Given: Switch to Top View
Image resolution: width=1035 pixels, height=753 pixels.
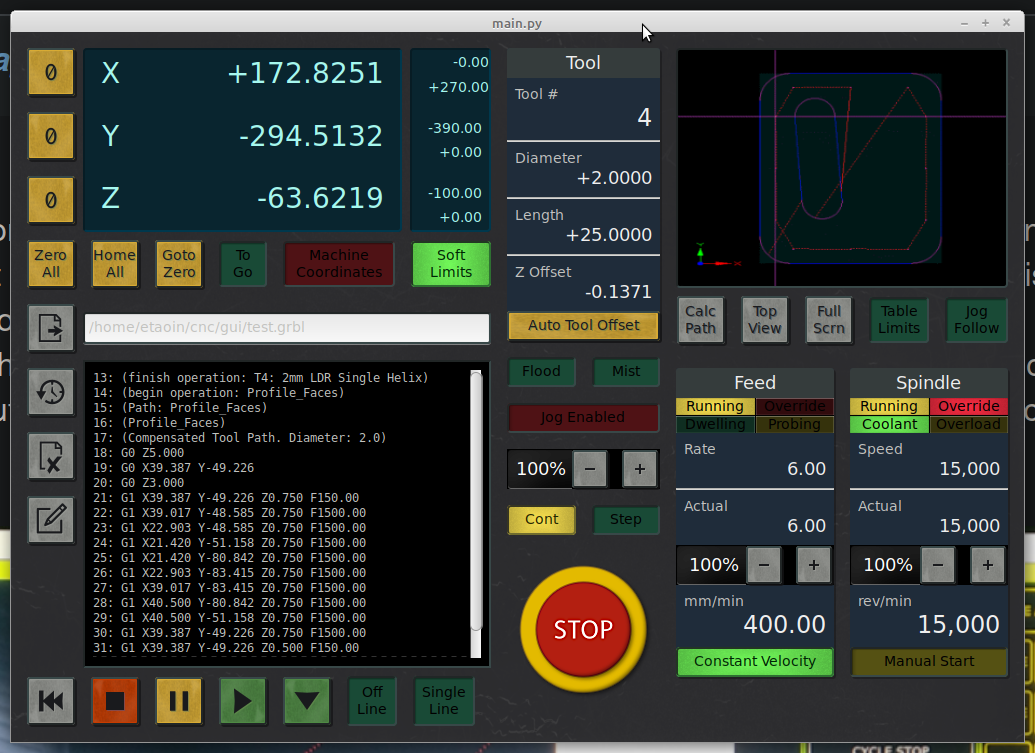Looking at the screenshot, I should coord(764,320).
